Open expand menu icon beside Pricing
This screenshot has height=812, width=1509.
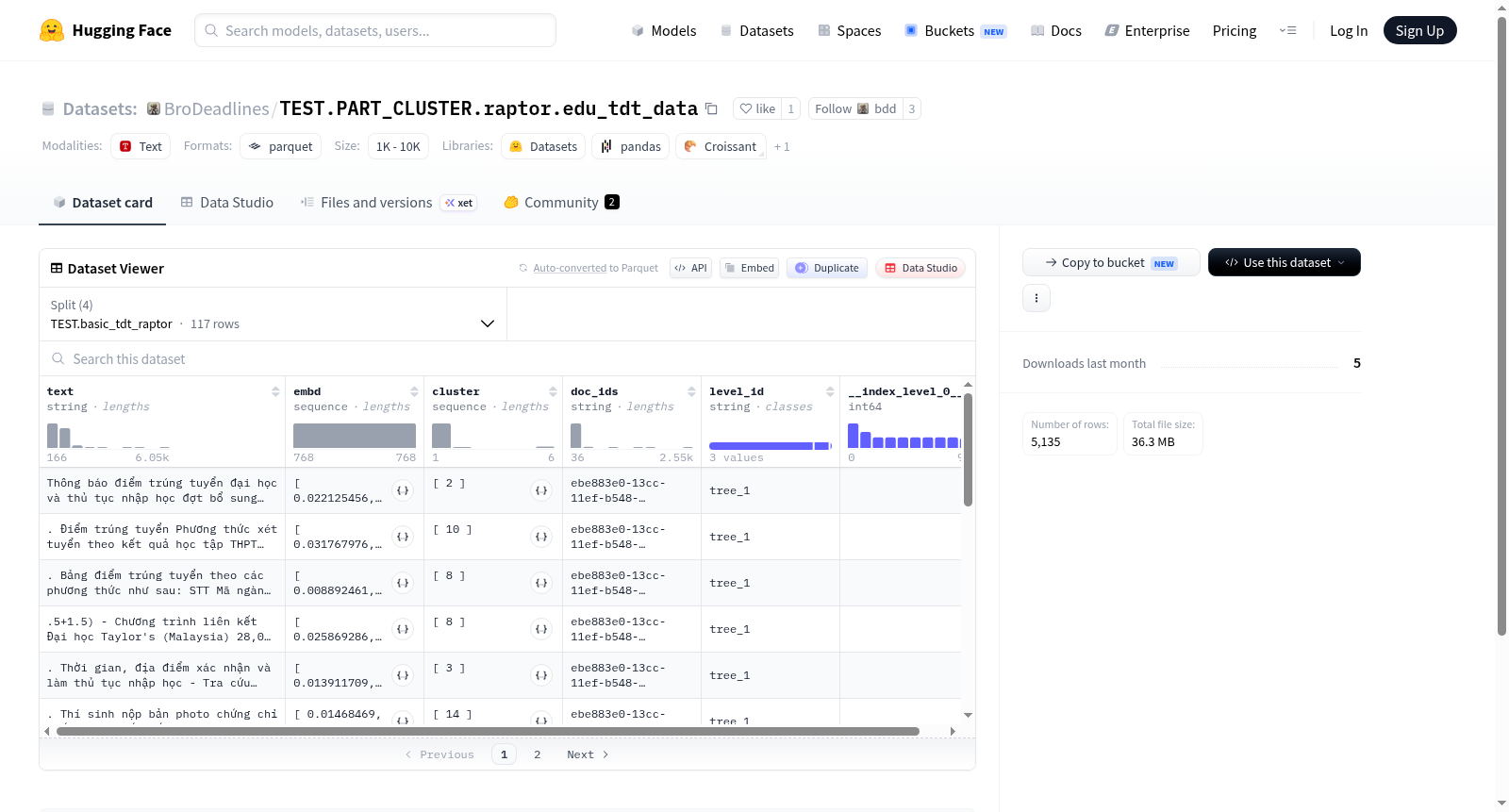(1287, 30)
